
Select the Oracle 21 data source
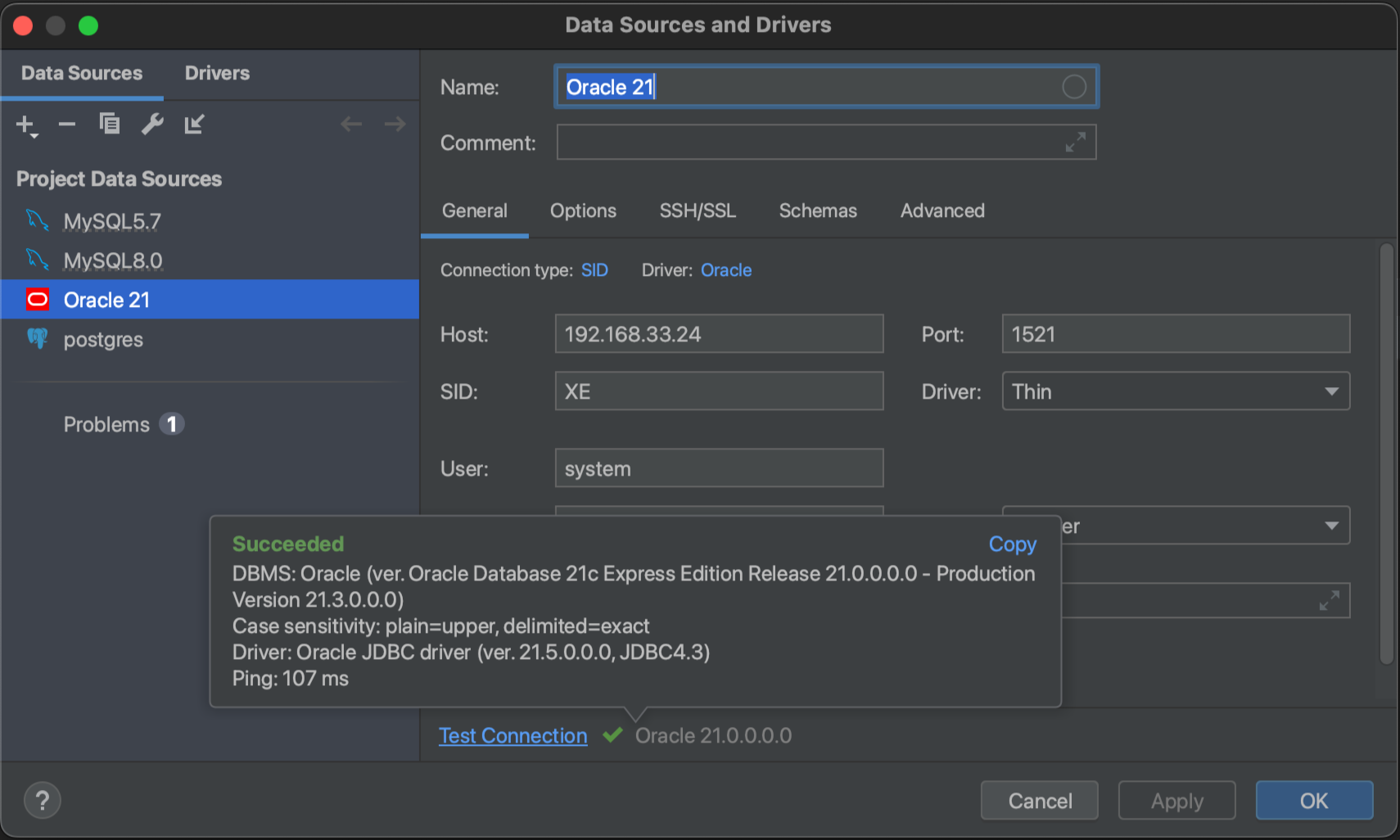(x=210, y=300)
